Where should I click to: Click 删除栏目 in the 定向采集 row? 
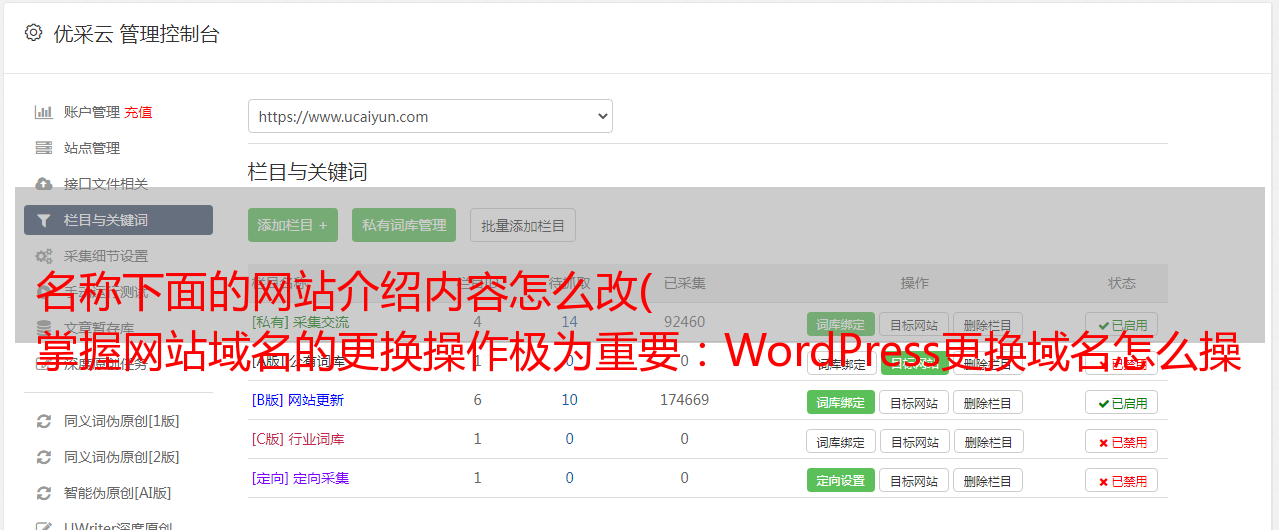coord(988,480)
